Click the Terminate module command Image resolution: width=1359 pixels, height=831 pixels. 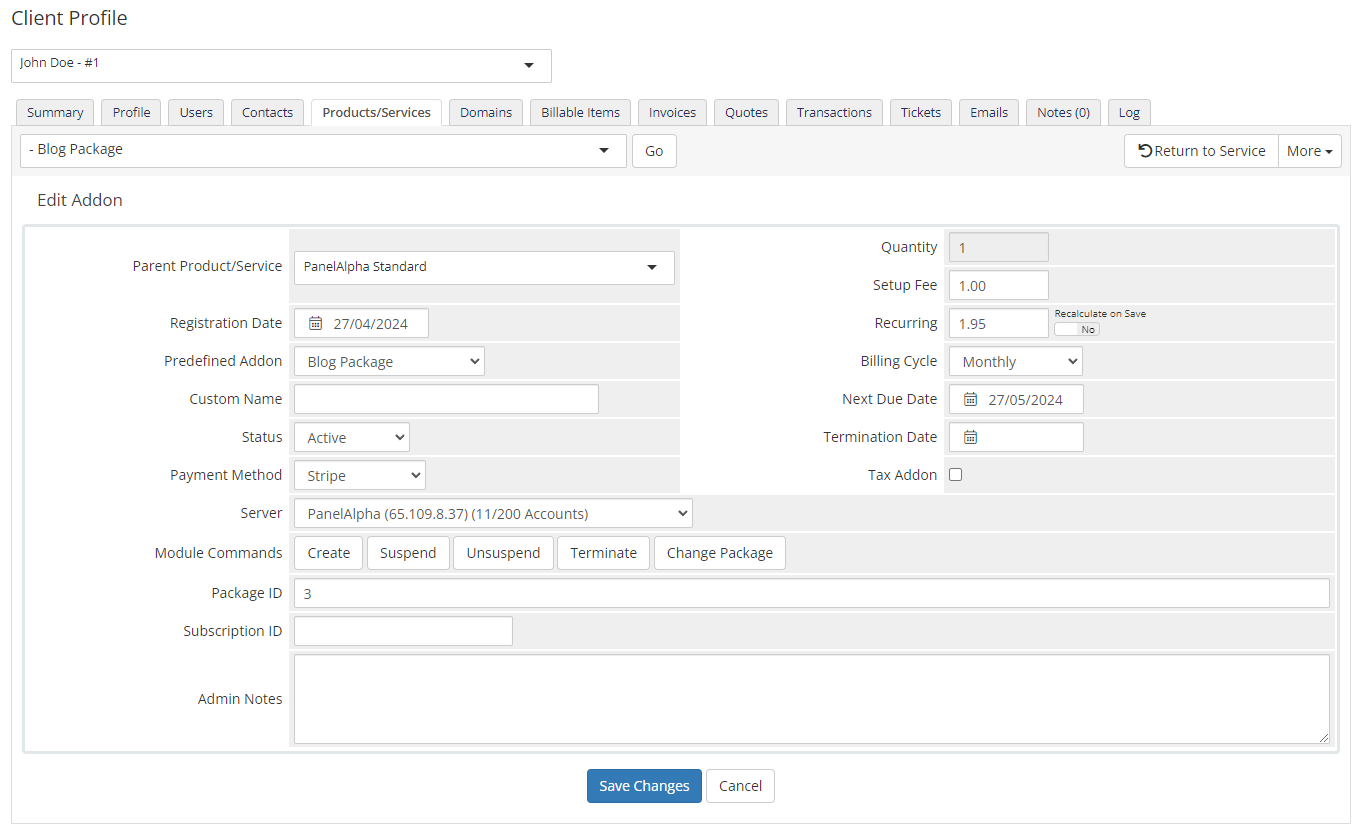tap(603, 552)
